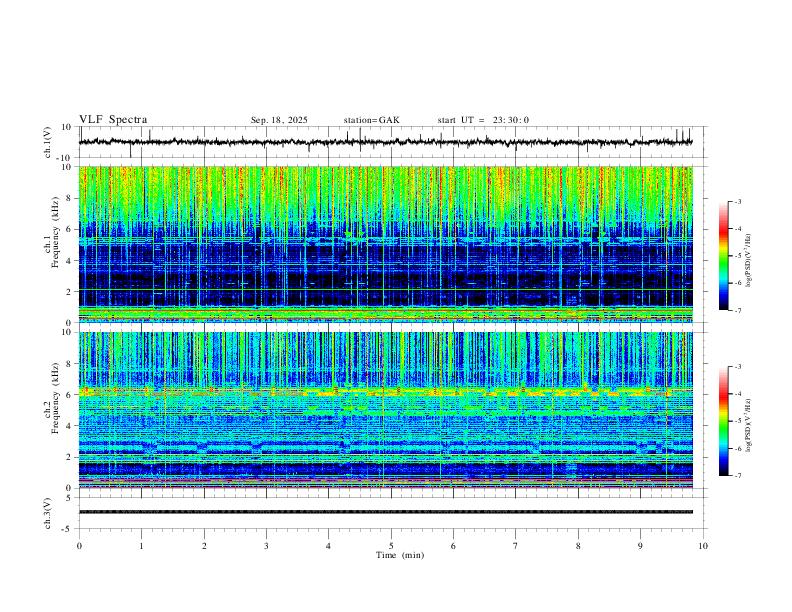This screenshot has height=612, width=792.
Task: Click the "Time (min)" axis title
Action: coord(400,555)
